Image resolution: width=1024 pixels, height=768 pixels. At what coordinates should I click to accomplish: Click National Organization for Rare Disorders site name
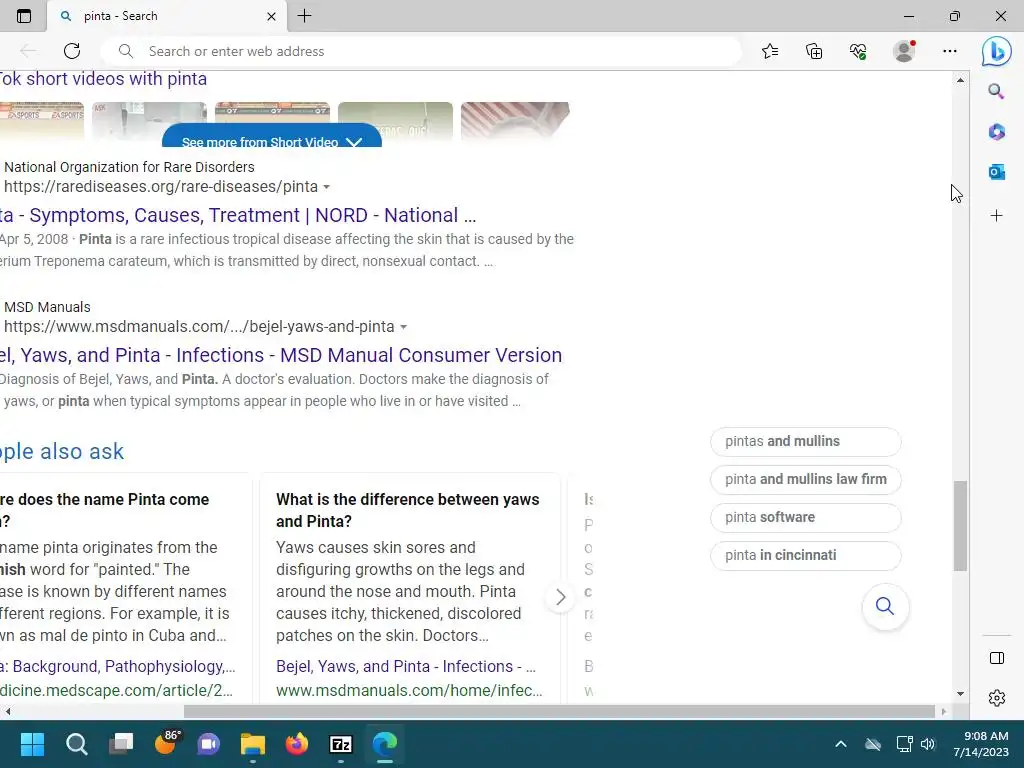tap(129, 167)
